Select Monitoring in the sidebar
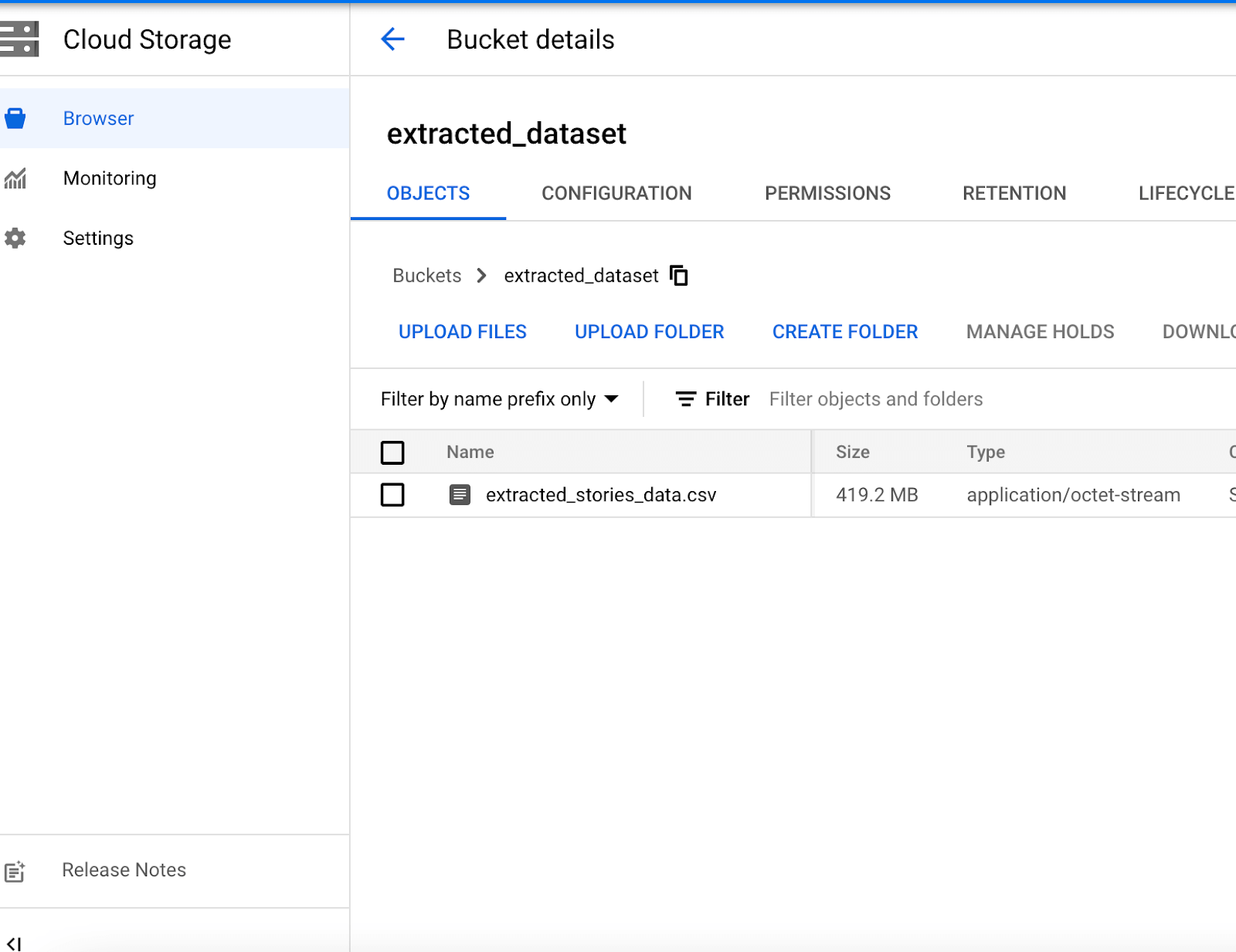This screenshot has width=1236, height=952. [175, 178]
